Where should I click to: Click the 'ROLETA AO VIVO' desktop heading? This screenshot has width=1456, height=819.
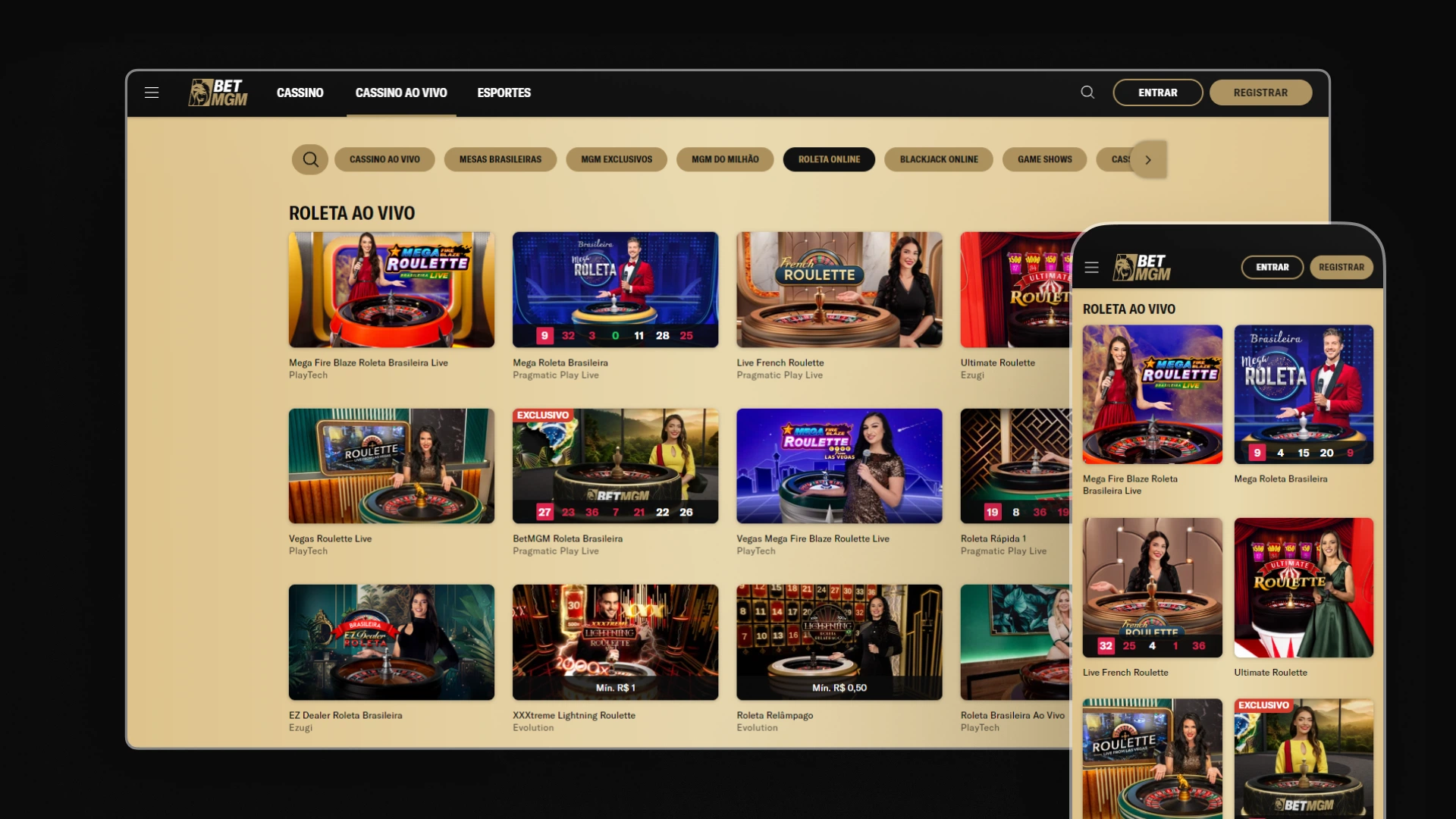pyautogui.click(x=352, y=213)
